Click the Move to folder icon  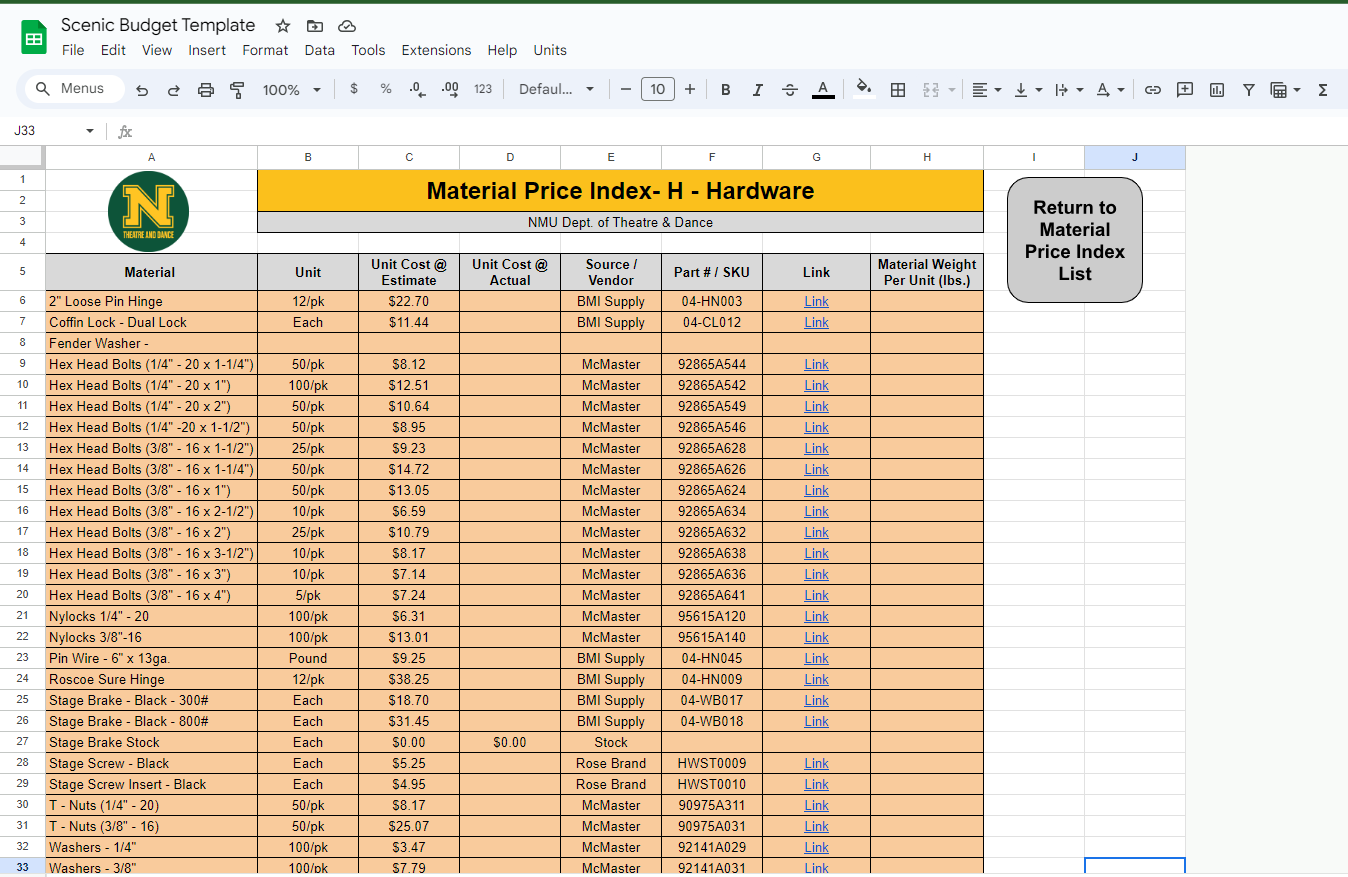(315, 26)
